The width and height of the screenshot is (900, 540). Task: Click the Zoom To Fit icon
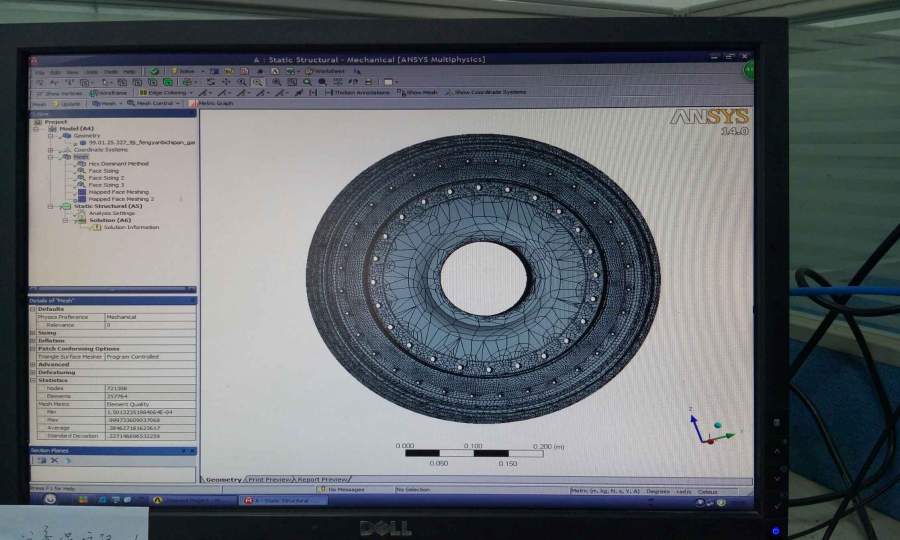[276, 82]
